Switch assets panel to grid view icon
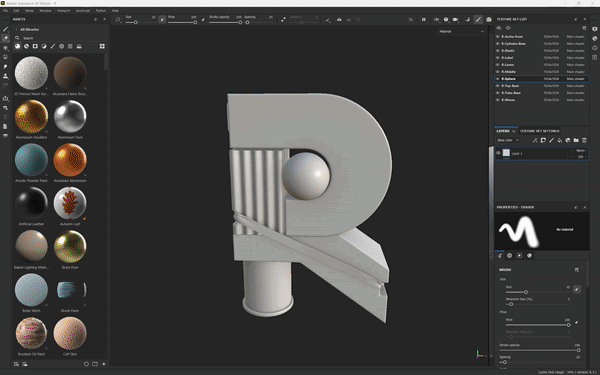Image resolution: width=600 pixels, height=375 pixels. [x=102, y=46]
